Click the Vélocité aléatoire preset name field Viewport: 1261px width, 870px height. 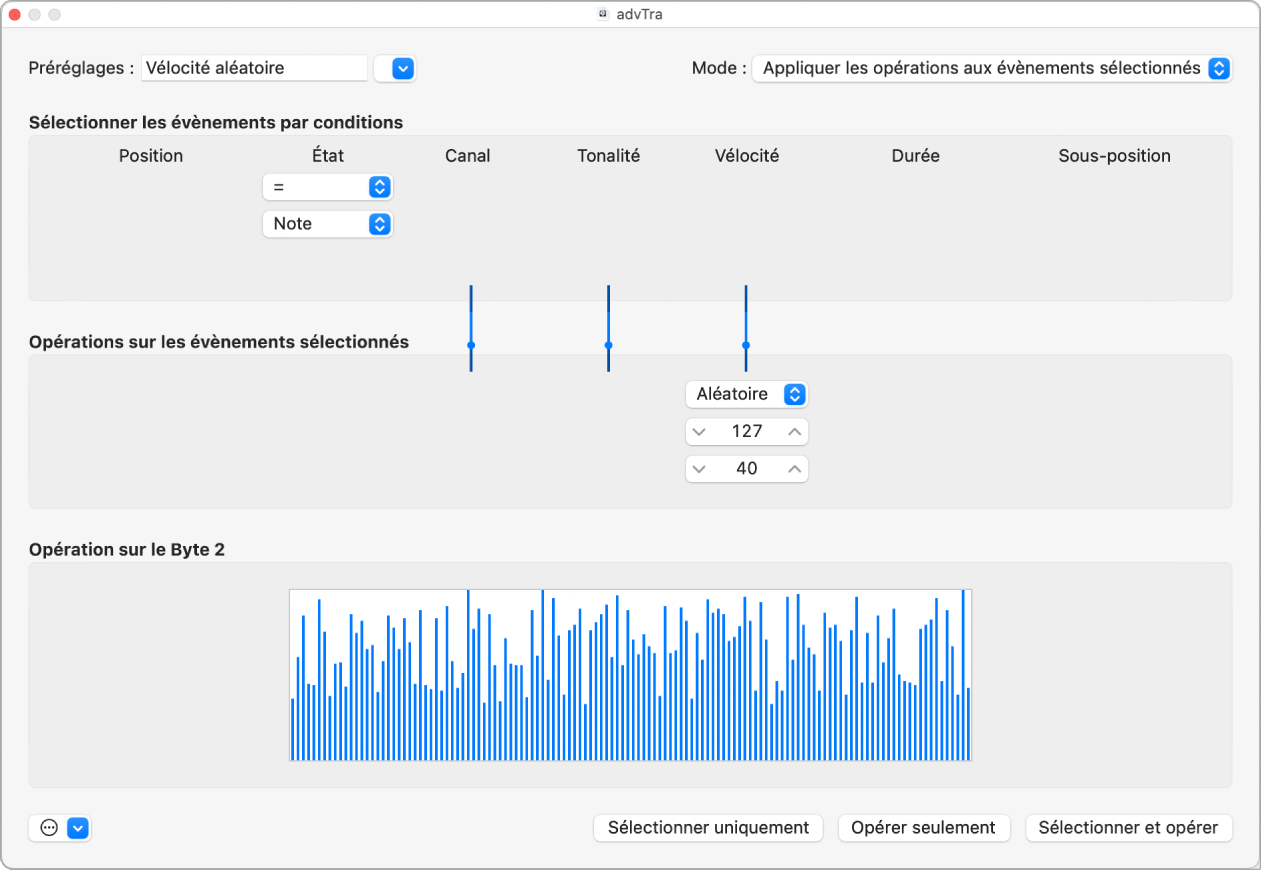click(255, 68)
